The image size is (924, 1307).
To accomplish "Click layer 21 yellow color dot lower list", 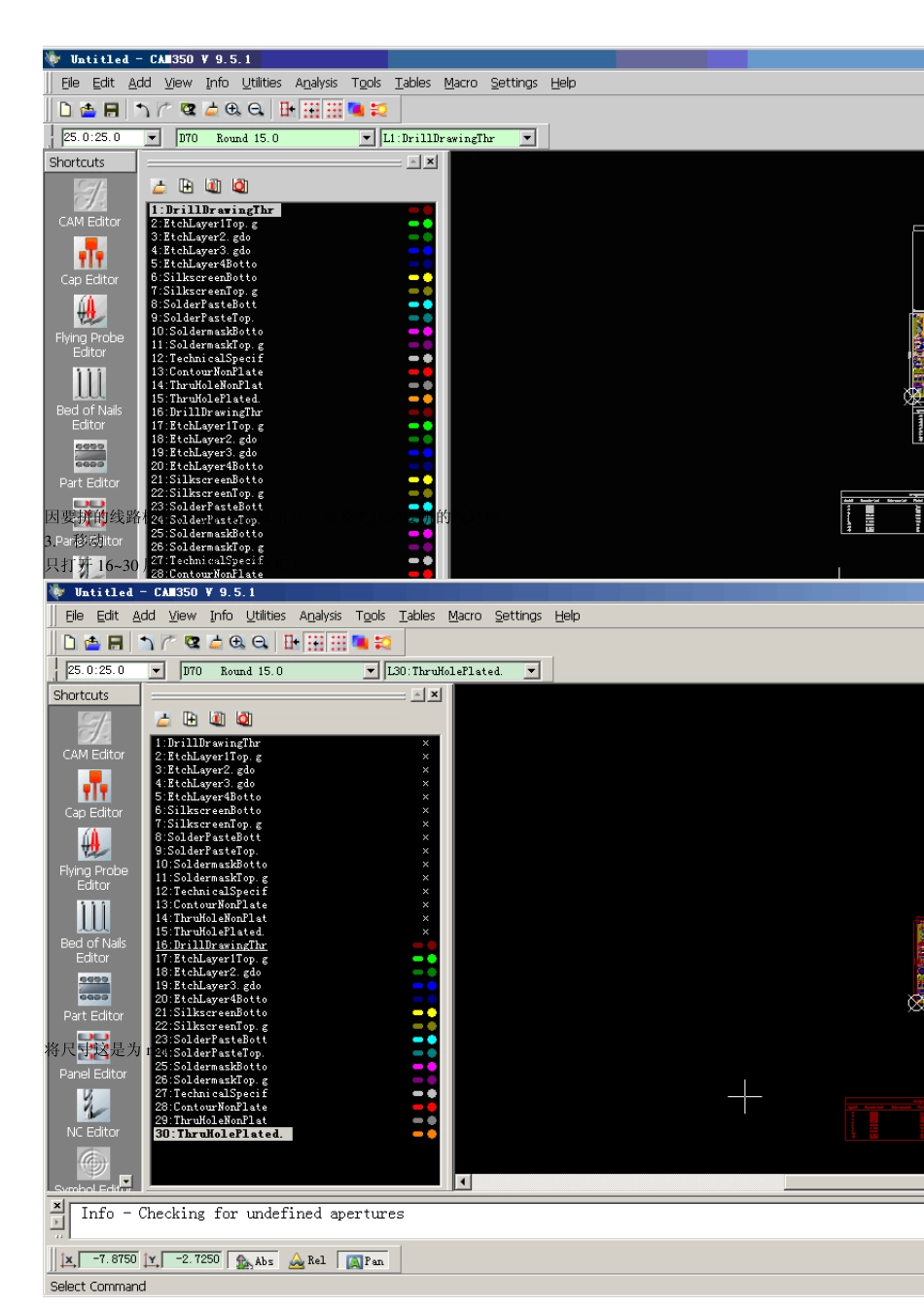I will [x=432, y=1012].
